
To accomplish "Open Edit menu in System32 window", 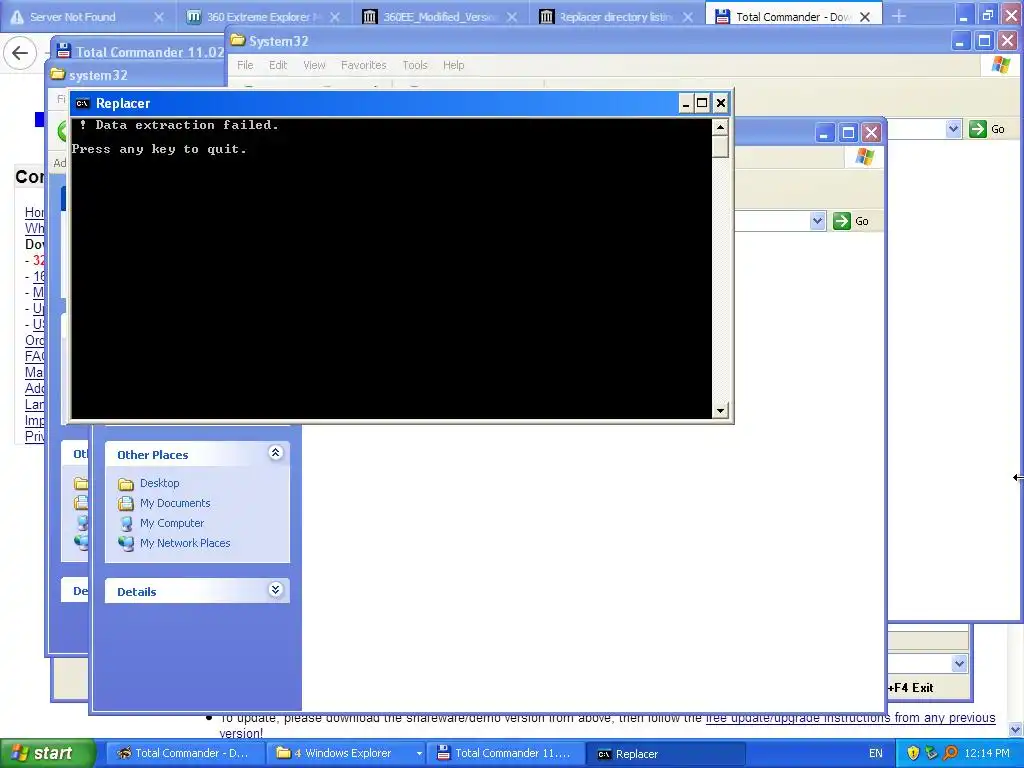I will tap(278, 65).
